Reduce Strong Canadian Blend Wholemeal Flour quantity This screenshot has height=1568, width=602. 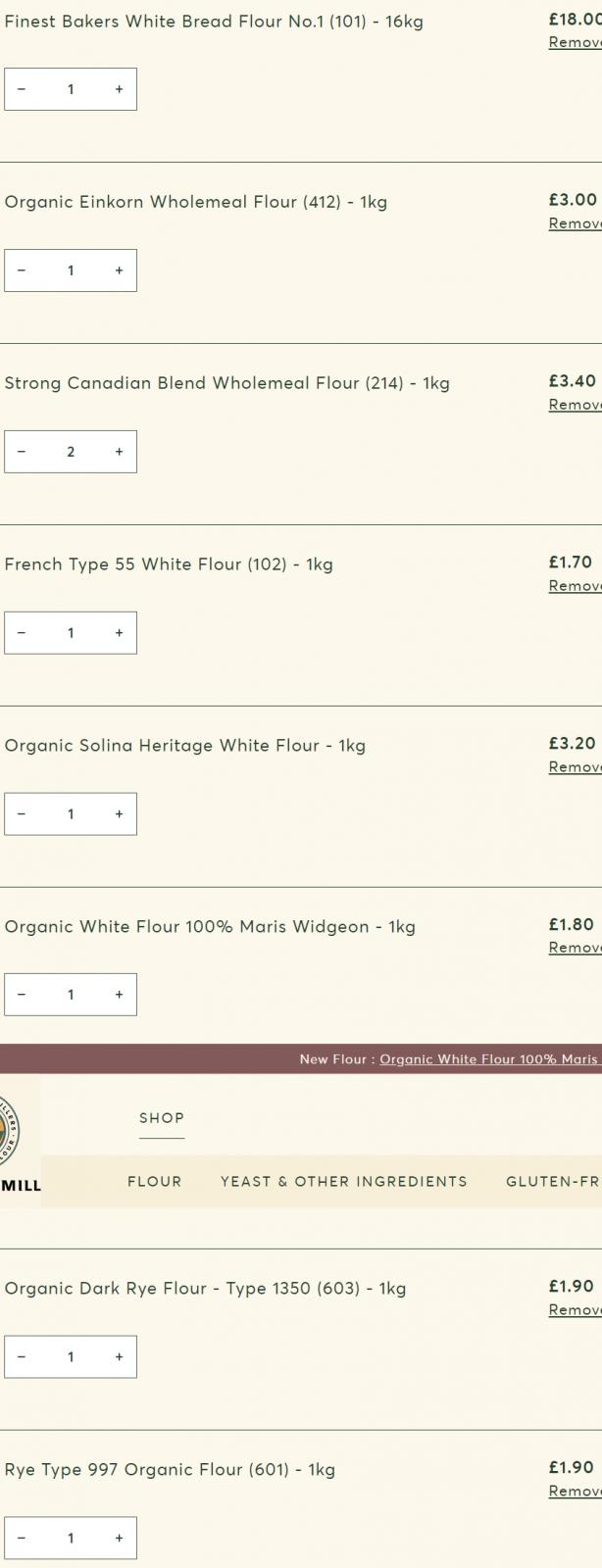(22, 452)
